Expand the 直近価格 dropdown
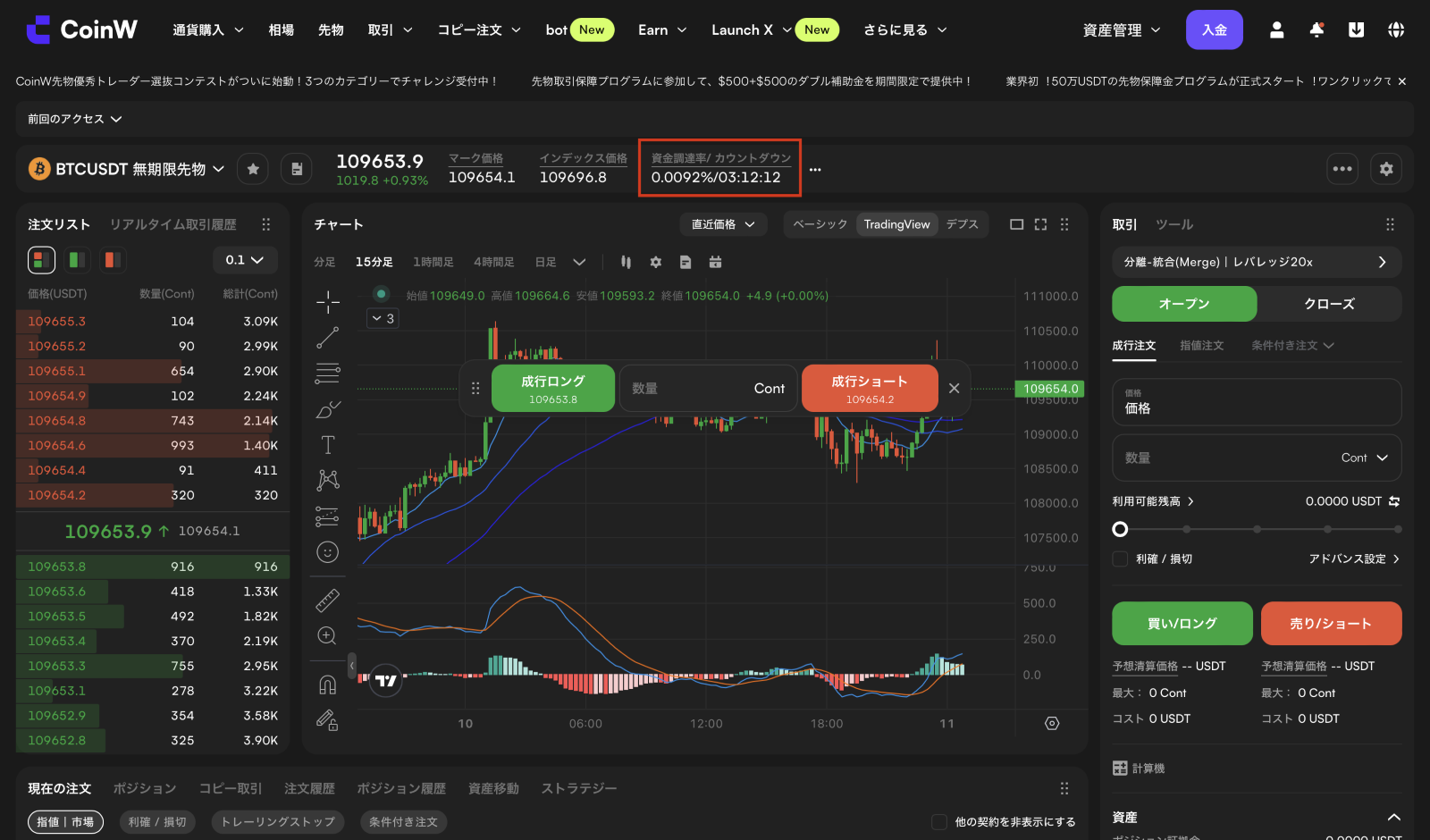Viewport: 1430px width, 840px height. [723, 224]
